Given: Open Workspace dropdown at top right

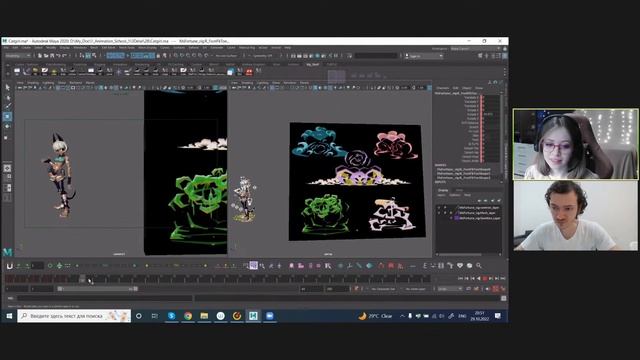Looking at the screenshot, I should [x=475, y=49].
